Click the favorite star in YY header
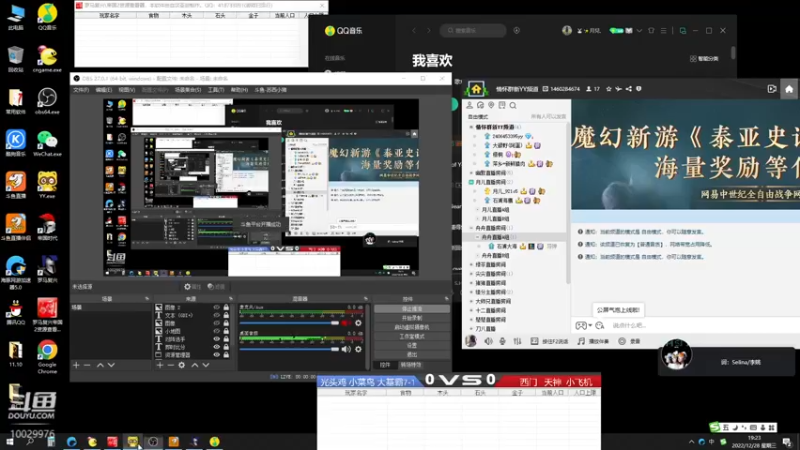800x450 pixels. click(609, 89)
